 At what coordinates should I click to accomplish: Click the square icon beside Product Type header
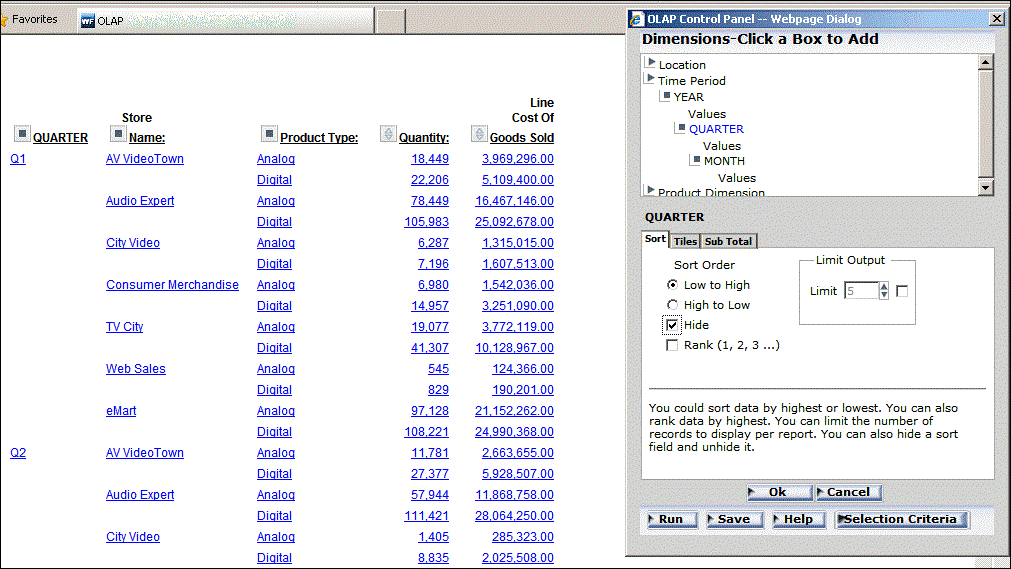269,134
